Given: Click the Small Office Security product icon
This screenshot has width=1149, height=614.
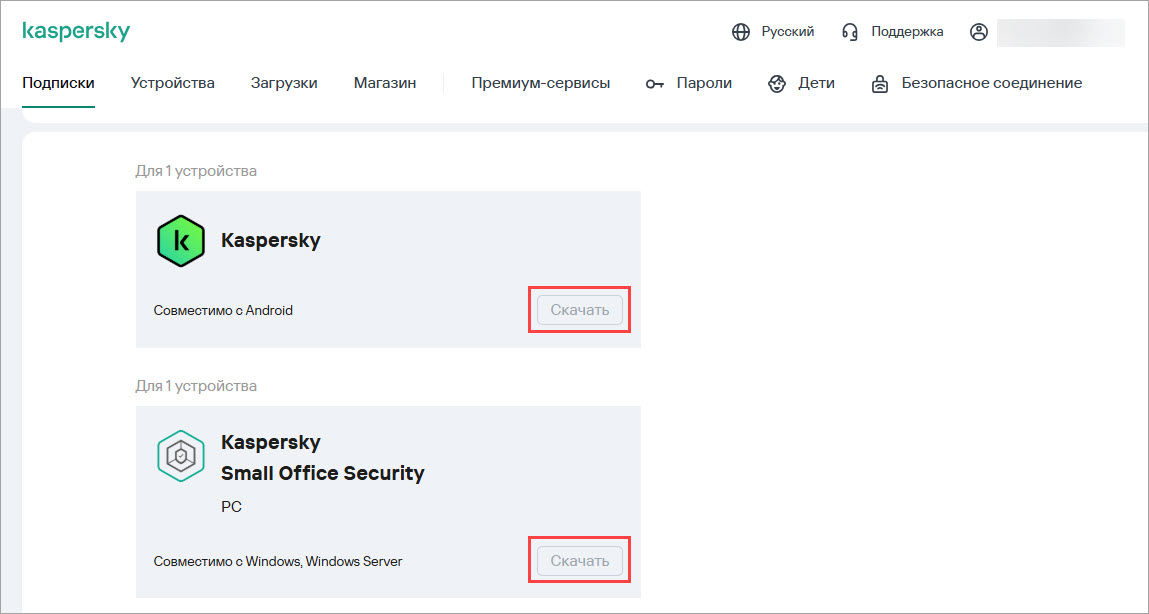Looking at the screenshot, I should click(180, 456).
